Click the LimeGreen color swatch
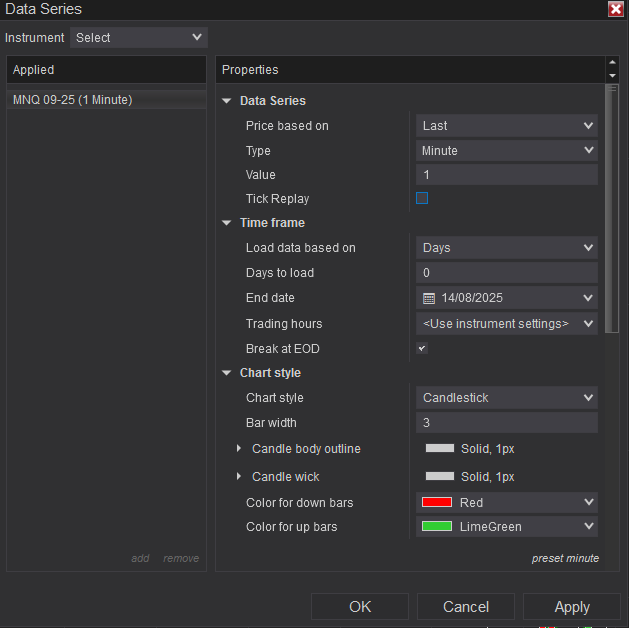 (x=437, y=526)
